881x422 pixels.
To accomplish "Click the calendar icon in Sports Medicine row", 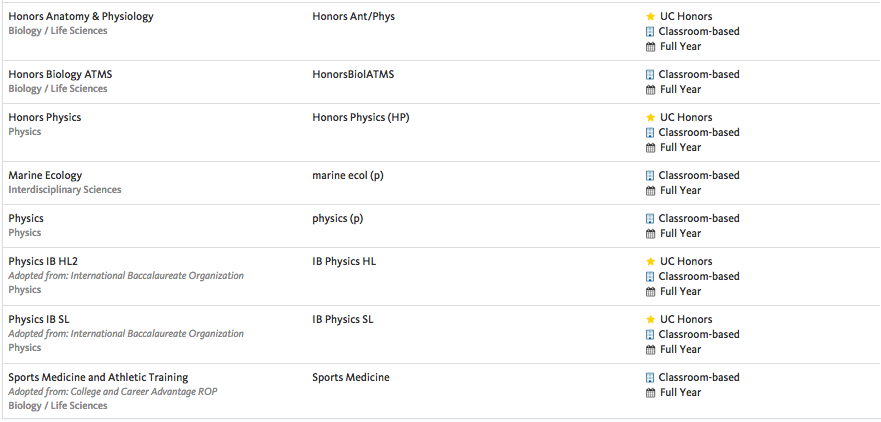I will [651, 393].
